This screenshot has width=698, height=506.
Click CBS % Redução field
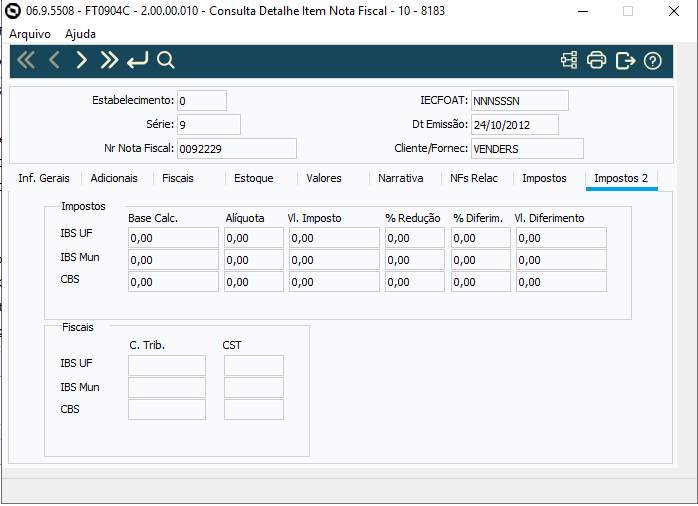[x=415, y=282]
